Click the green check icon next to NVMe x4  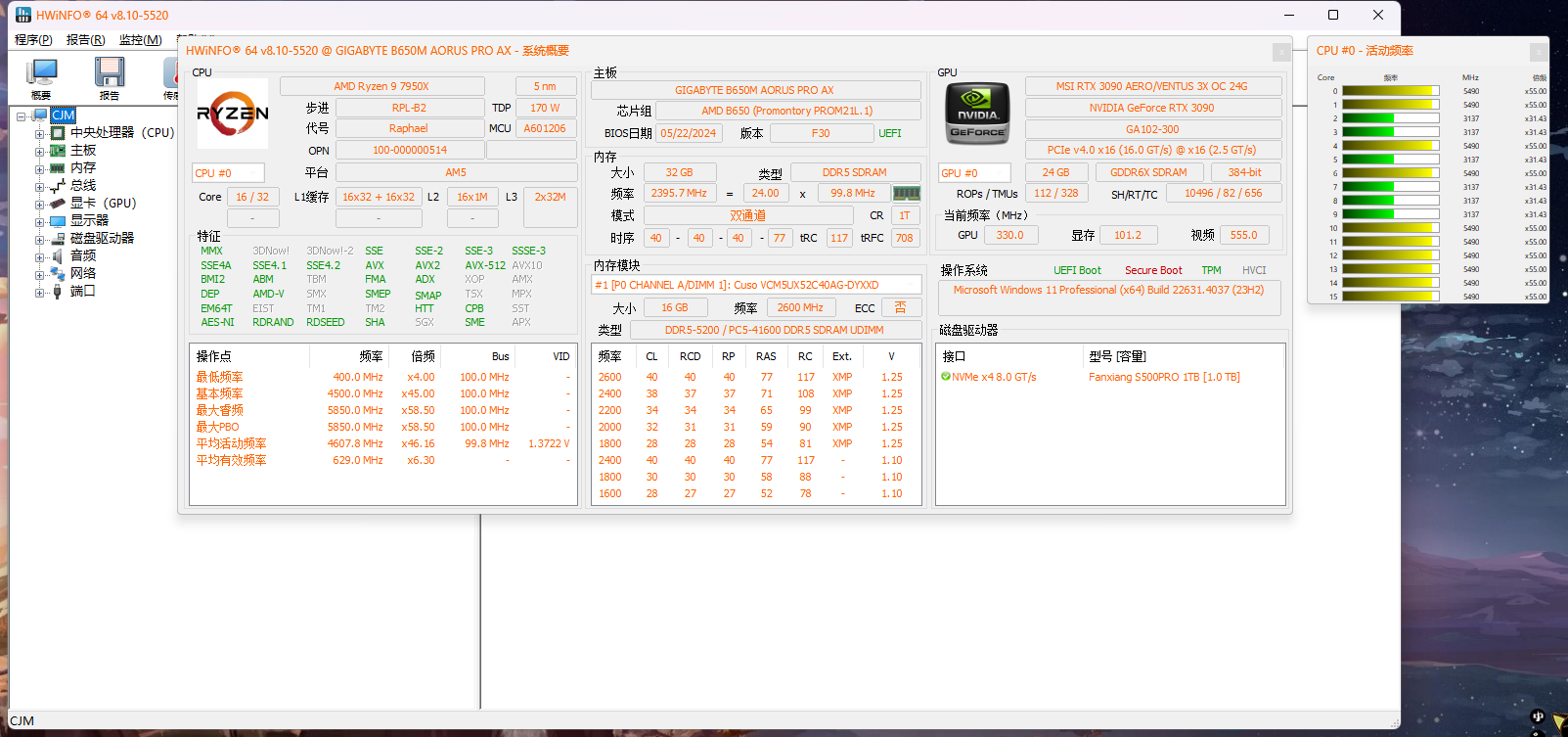946,377
